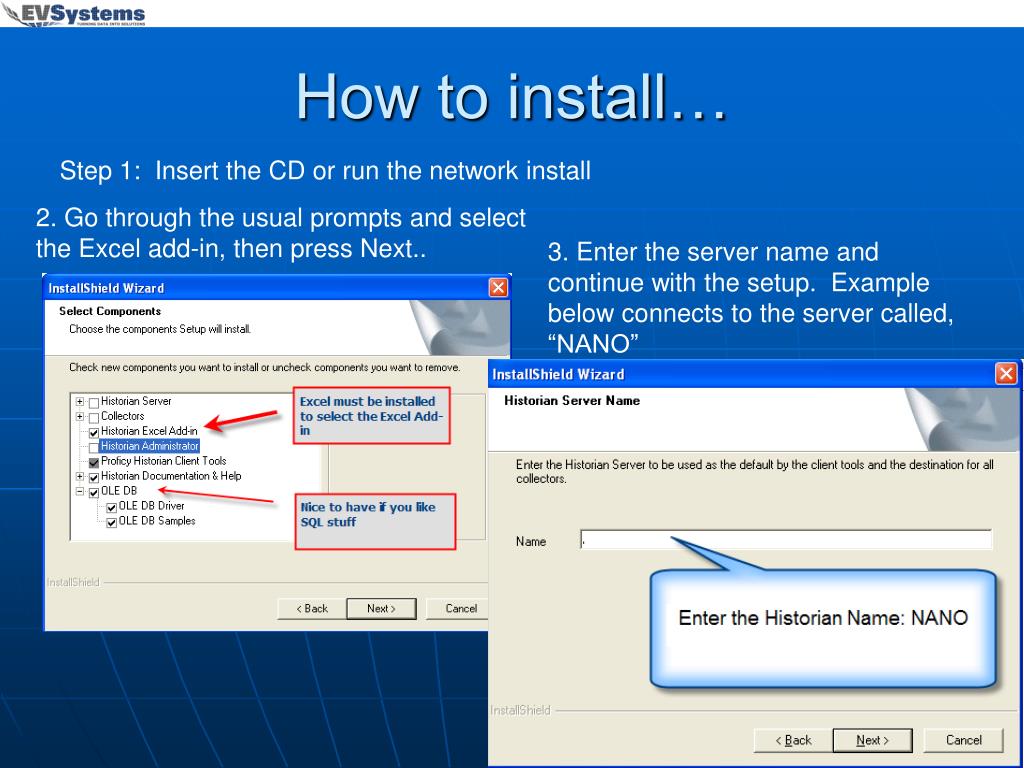Select Proficy Historian Client Tools item
This screenshot has height=768, width=1024.
click(163, 461)
